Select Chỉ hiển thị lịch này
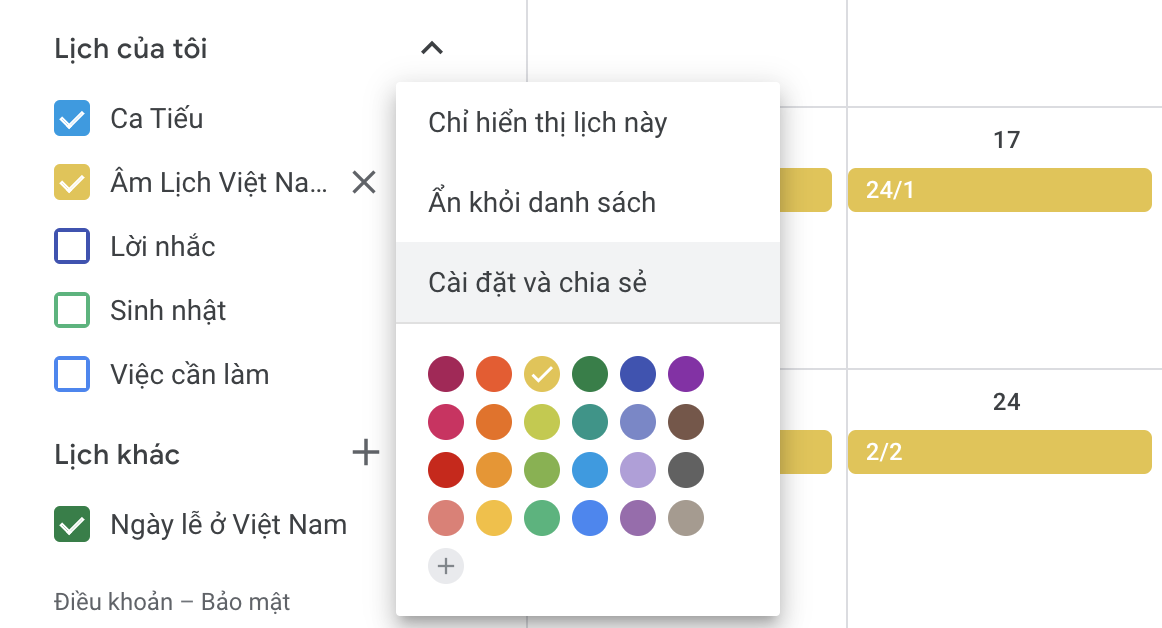1162x628 pixels. pos(547,123)
